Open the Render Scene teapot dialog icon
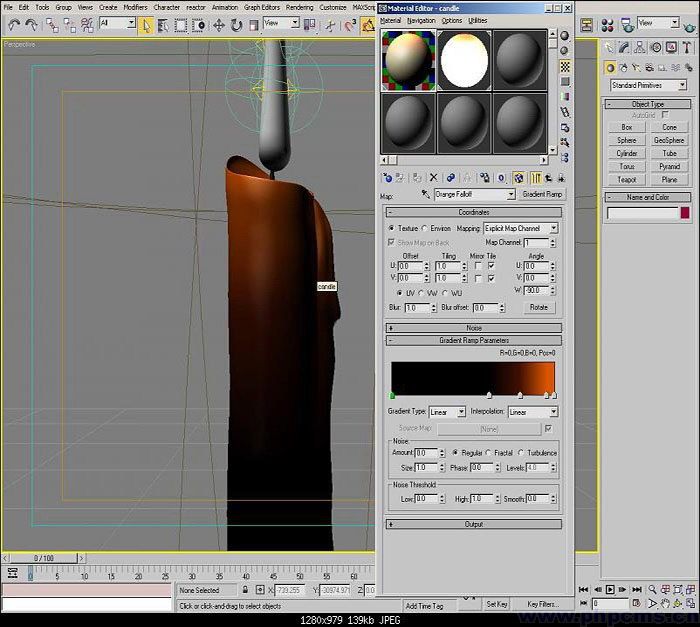The image size is (700, 627). [x=628, y=25]
